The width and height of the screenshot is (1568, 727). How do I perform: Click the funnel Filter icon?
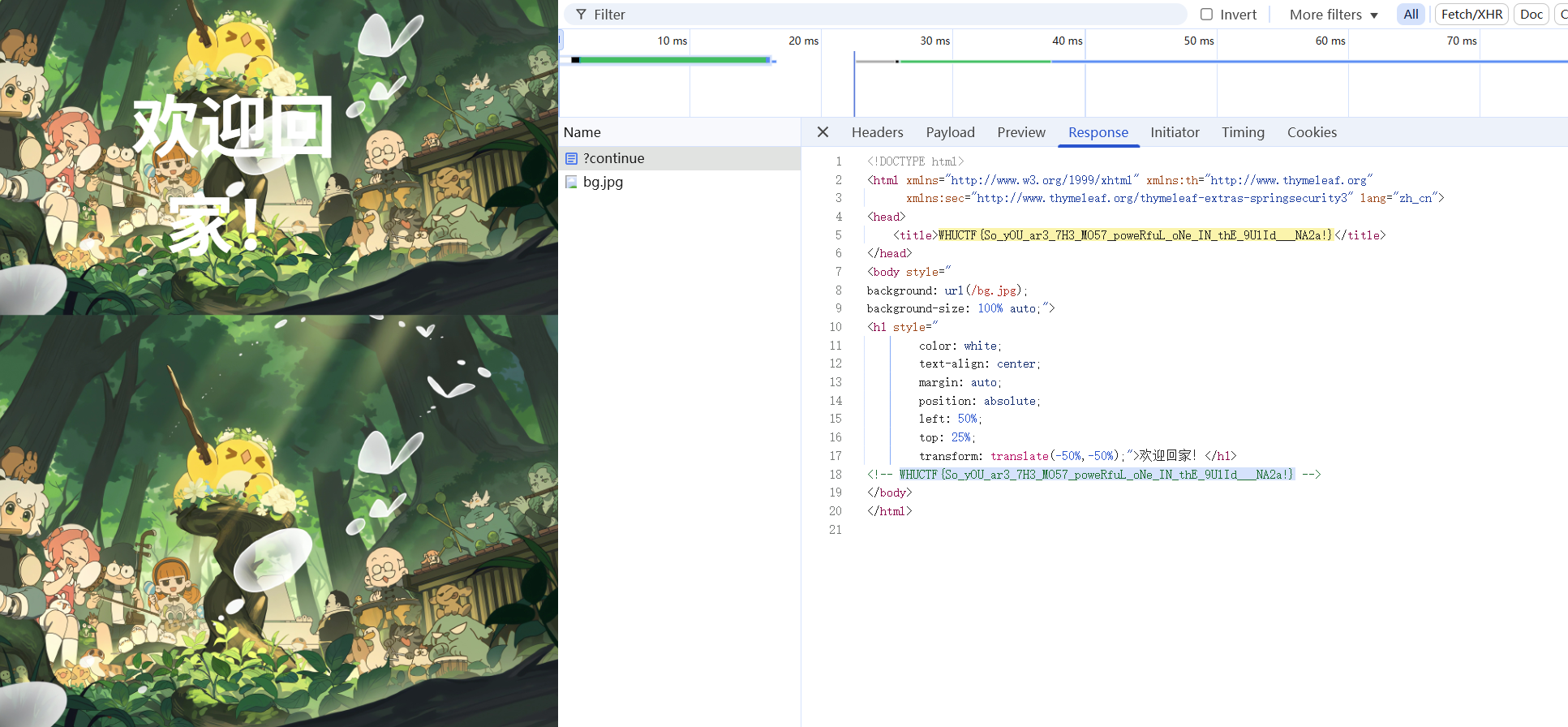[x=581, y=15]
